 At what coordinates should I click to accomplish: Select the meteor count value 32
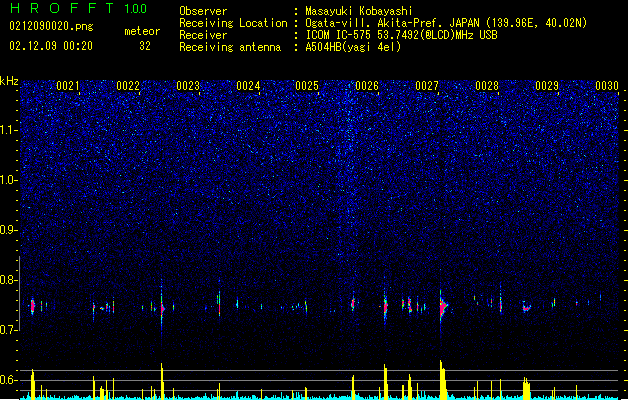point(145,46)
